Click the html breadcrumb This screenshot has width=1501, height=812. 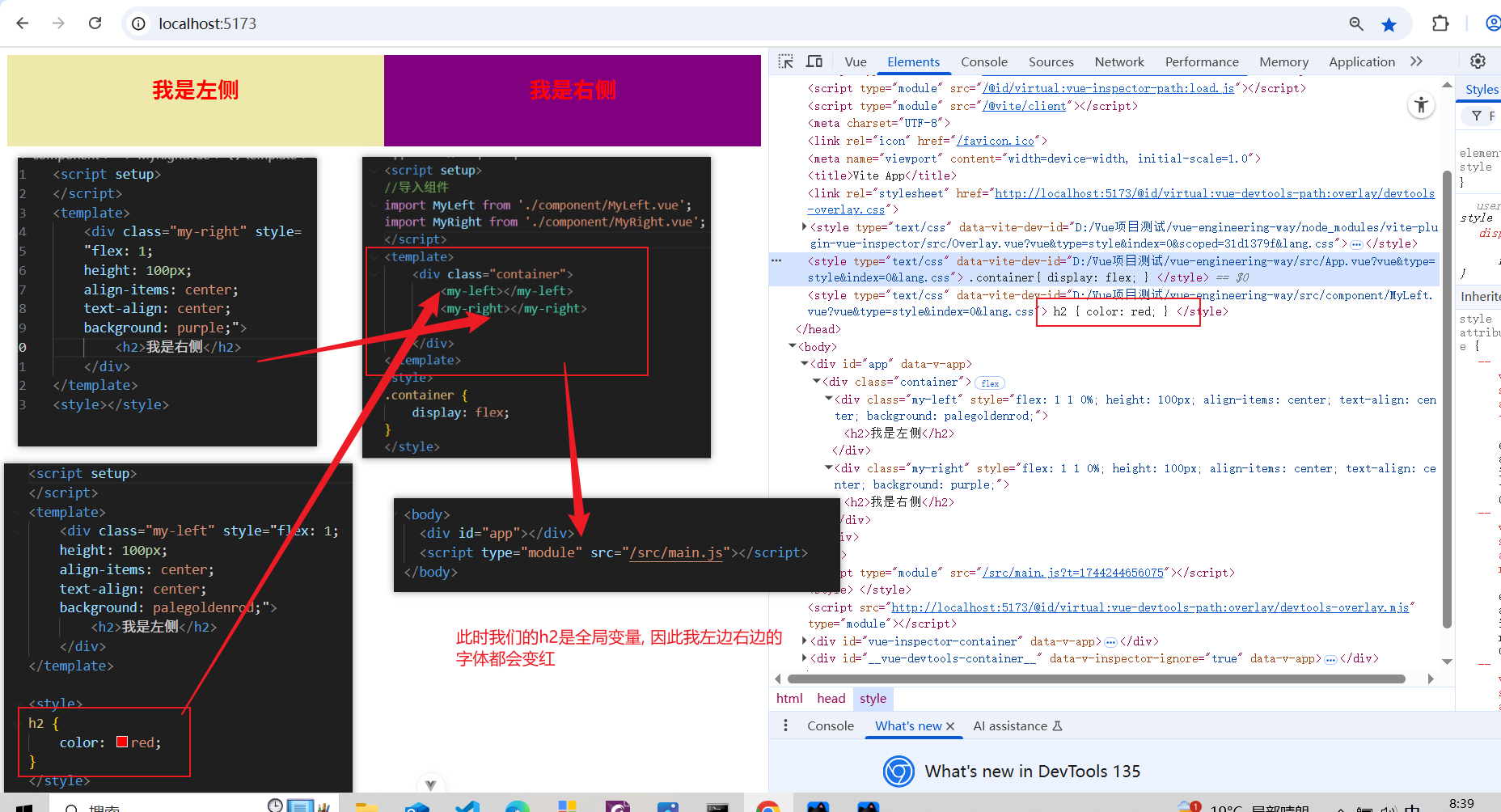(x=789, y=698)
